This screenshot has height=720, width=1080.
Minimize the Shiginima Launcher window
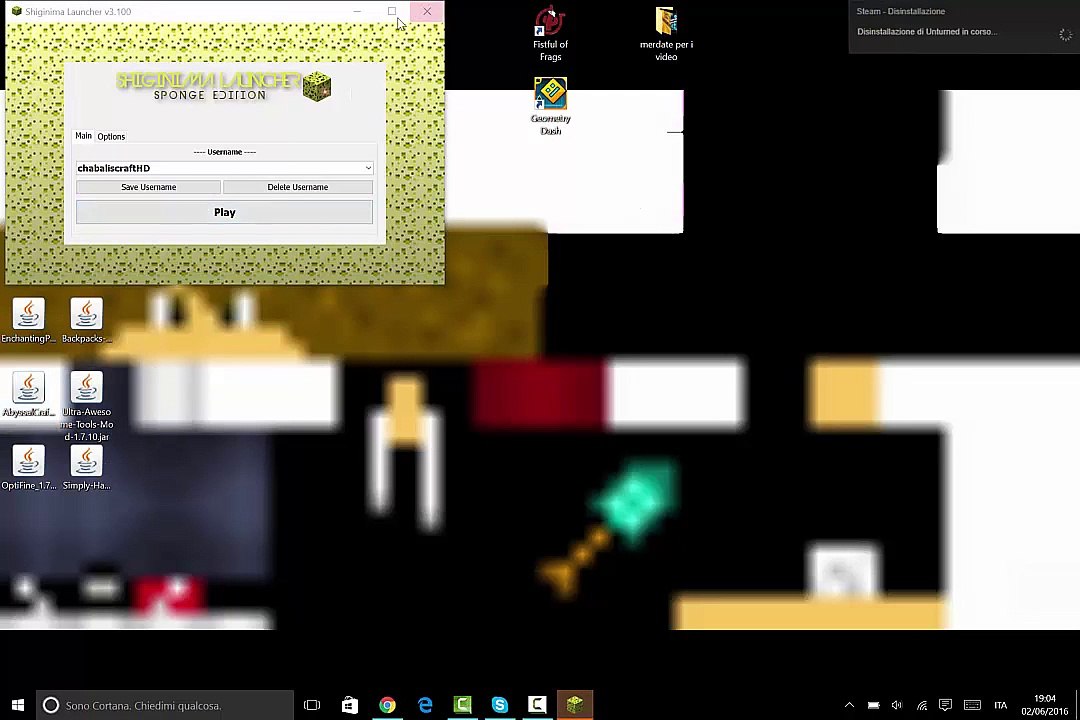pyautogui.click(x=357, y=11)
